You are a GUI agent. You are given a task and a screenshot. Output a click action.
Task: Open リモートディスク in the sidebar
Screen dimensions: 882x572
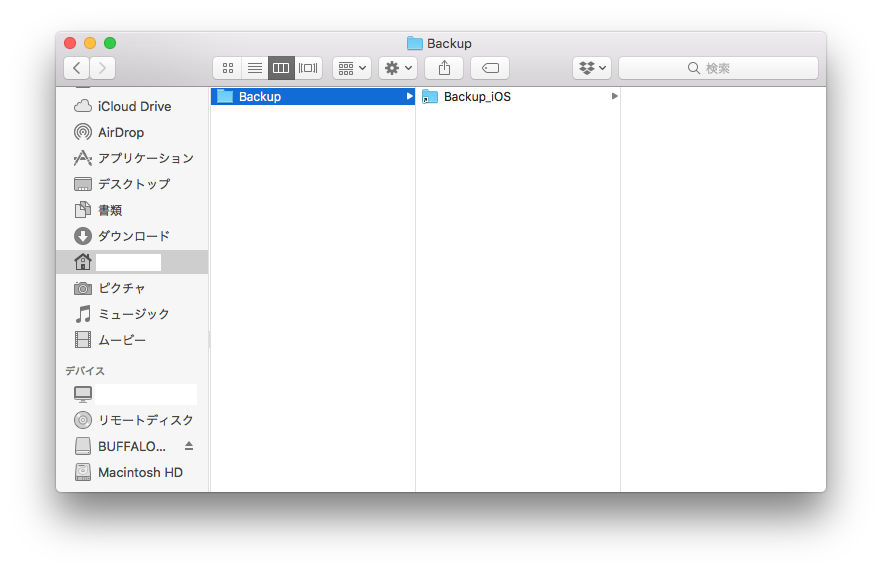coord(132,420)
